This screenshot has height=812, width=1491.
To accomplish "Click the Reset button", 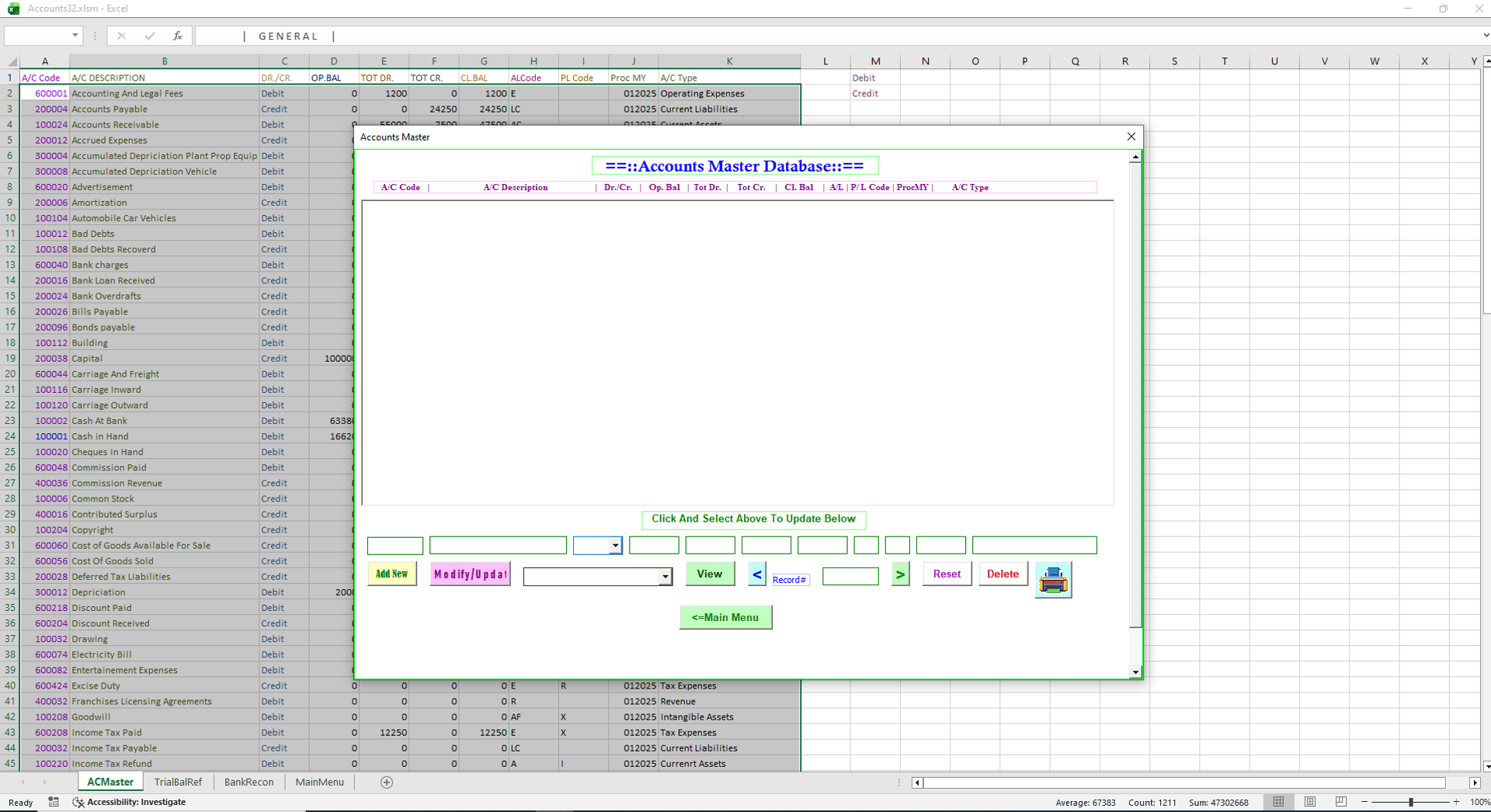I will 947,574.
